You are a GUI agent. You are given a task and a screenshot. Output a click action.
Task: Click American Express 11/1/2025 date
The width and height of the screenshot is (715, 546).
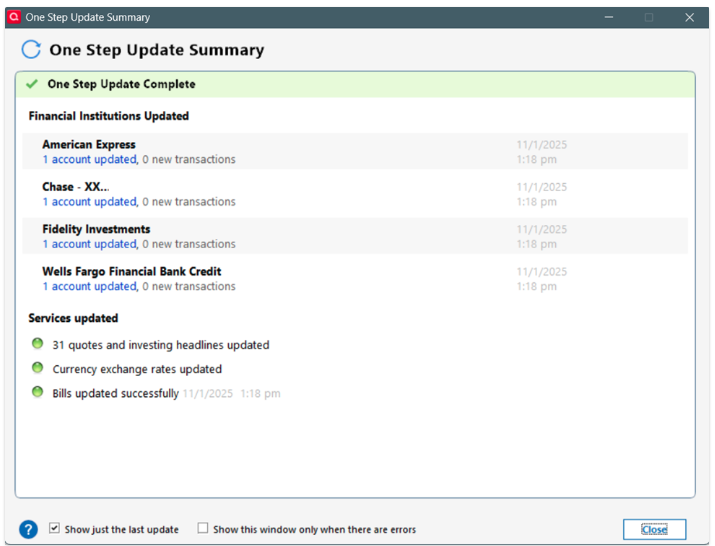542,145
